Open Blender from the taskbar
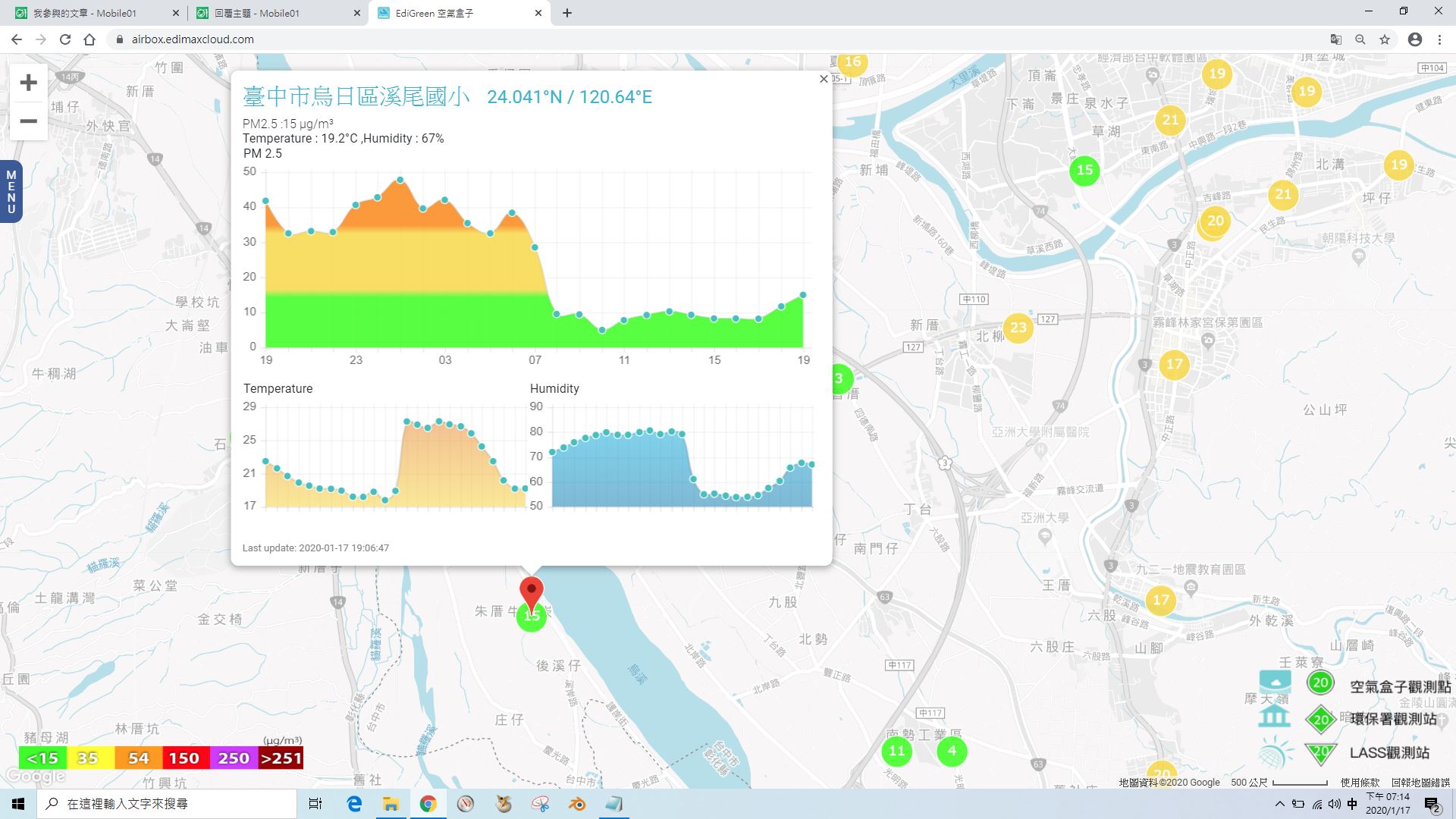Screen dimensions: 1456x819 tap(577, 804)
